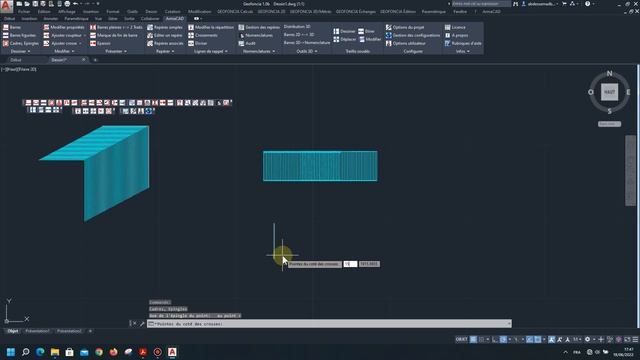Select the Barres tool in the ArmaCAD ribbon
This screenshot has width=640, height=360.
click(x=12, y=27)
